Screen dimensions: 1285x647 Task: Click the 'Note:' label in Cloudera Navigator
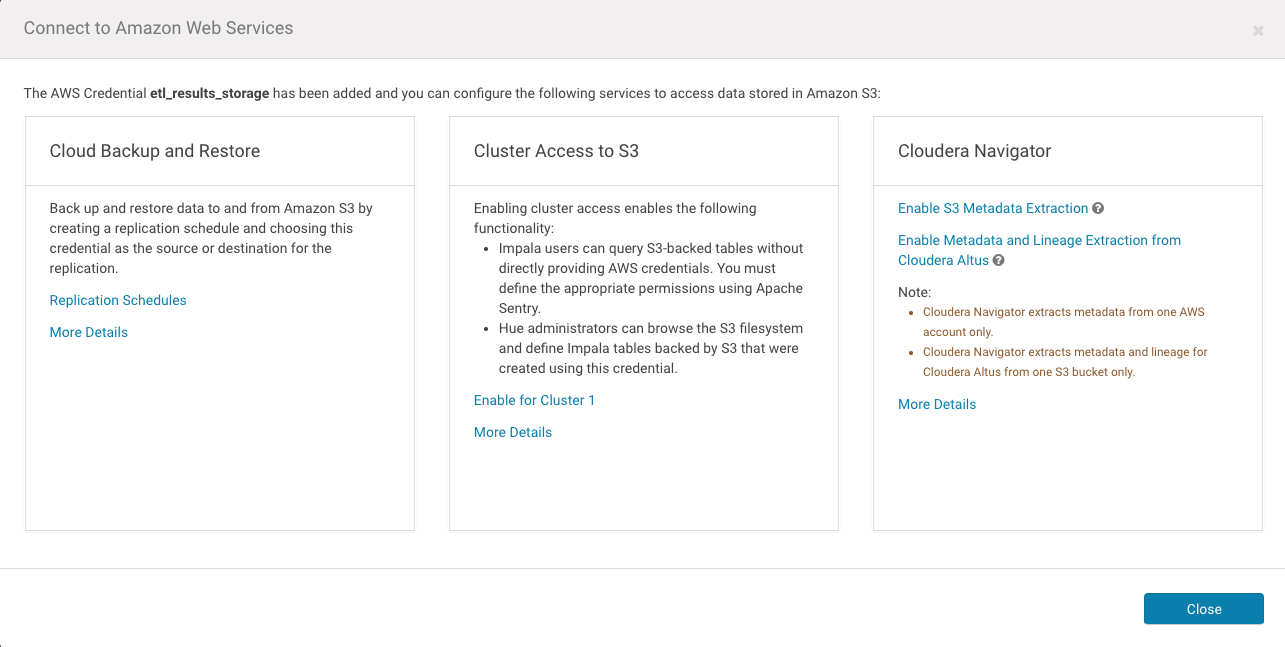914,292
